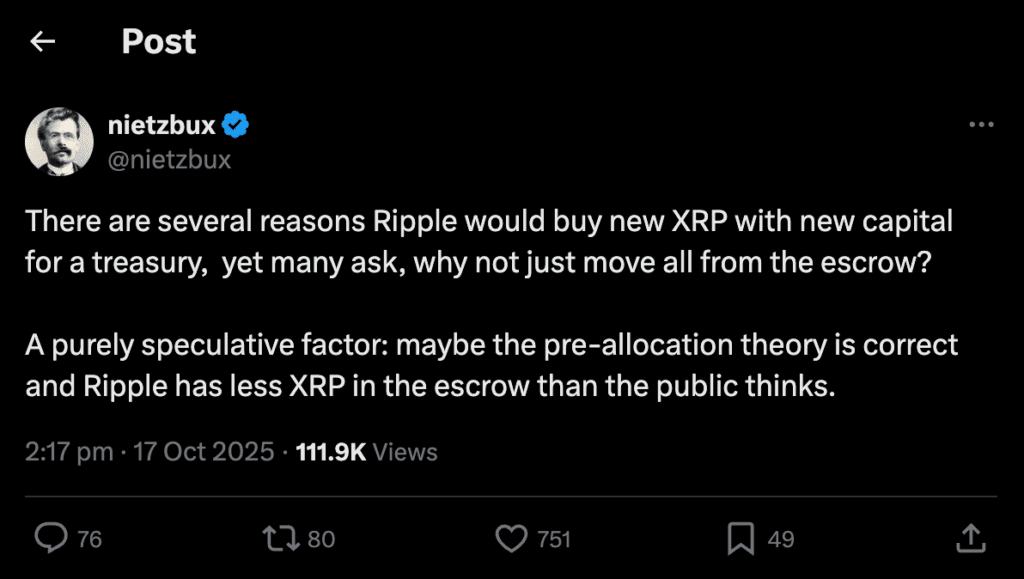Open the nietzbux display name link
Screen dimensions: 1024x579
[161, 126]
